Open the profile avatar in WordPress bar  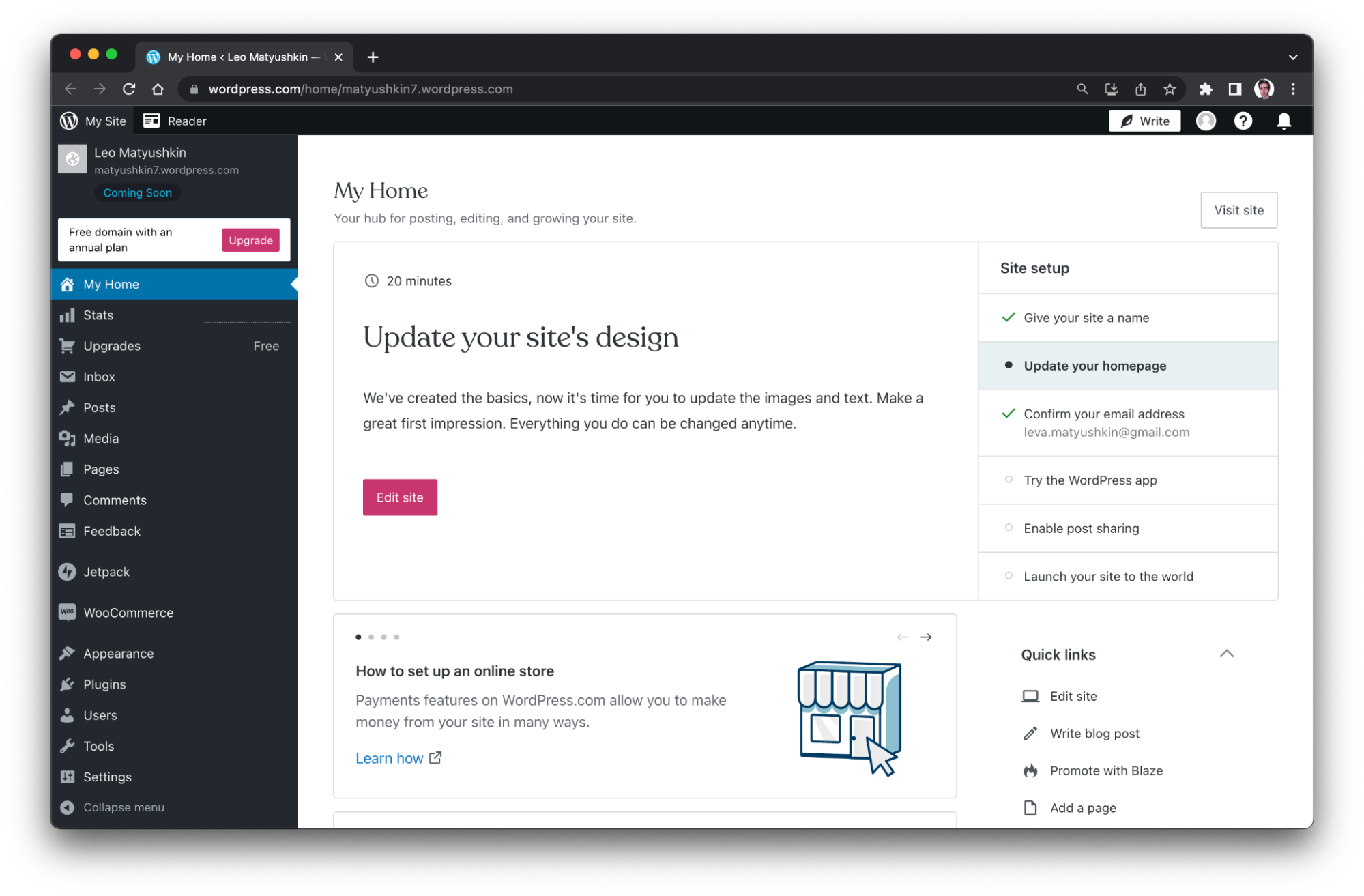1206,121
